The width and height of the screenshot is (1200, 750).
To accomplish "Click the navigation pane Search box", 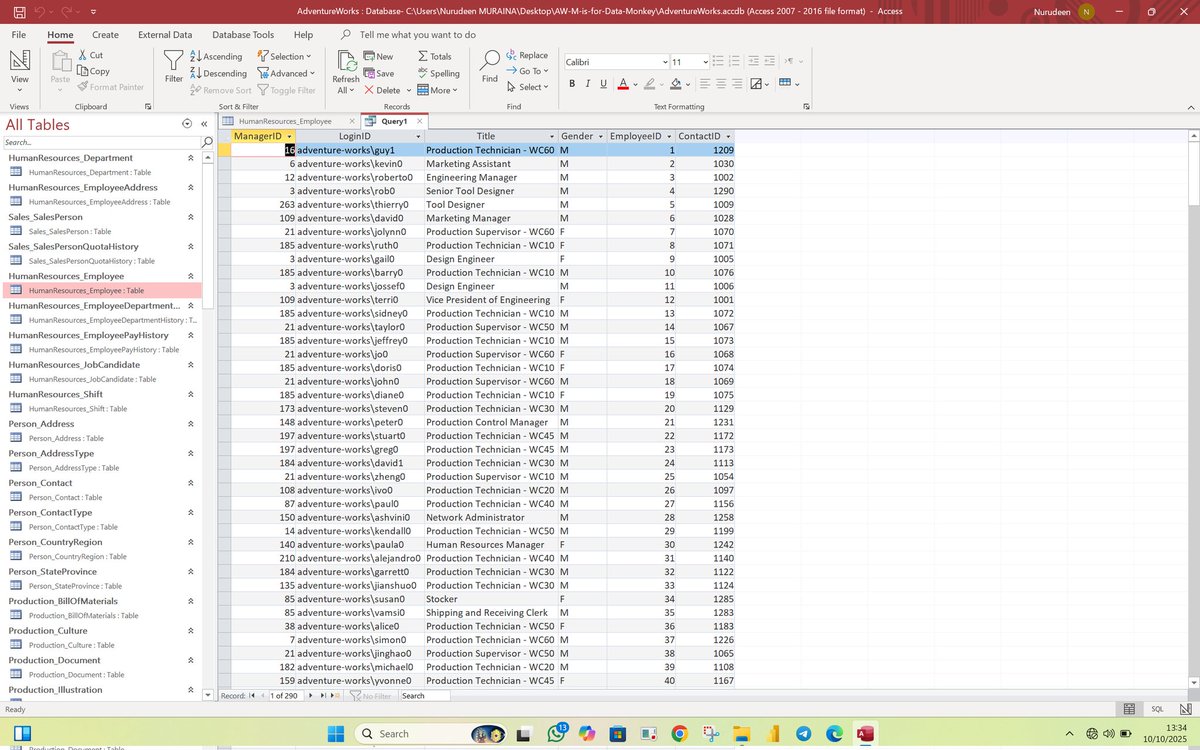I will coord(101,142).
